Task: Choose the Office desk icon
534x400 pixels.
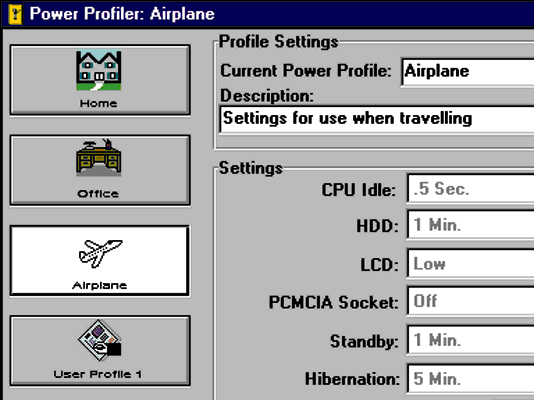Action: 99,157
